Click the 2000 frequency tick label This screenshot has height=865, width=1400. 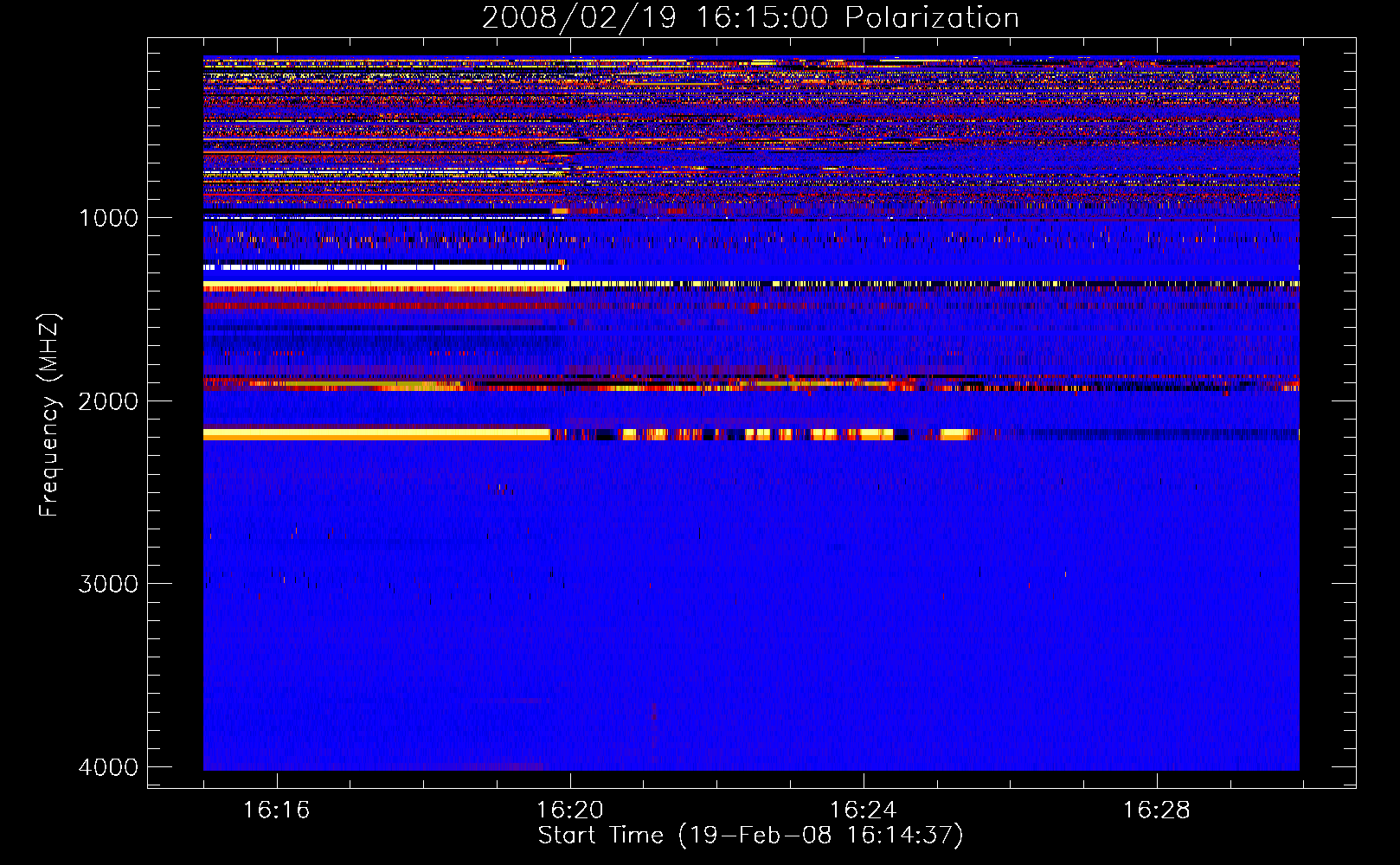(x=109, y=400)
